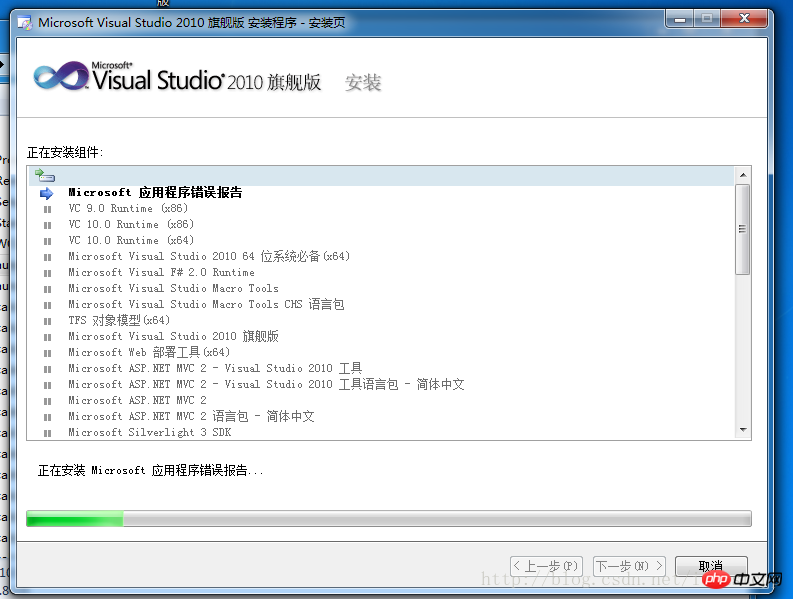This screenshot has width=793, height=599.
Task: Select plain Microsoft ASP.NET MVC 2 entry
Action: (x=137, y=401)
